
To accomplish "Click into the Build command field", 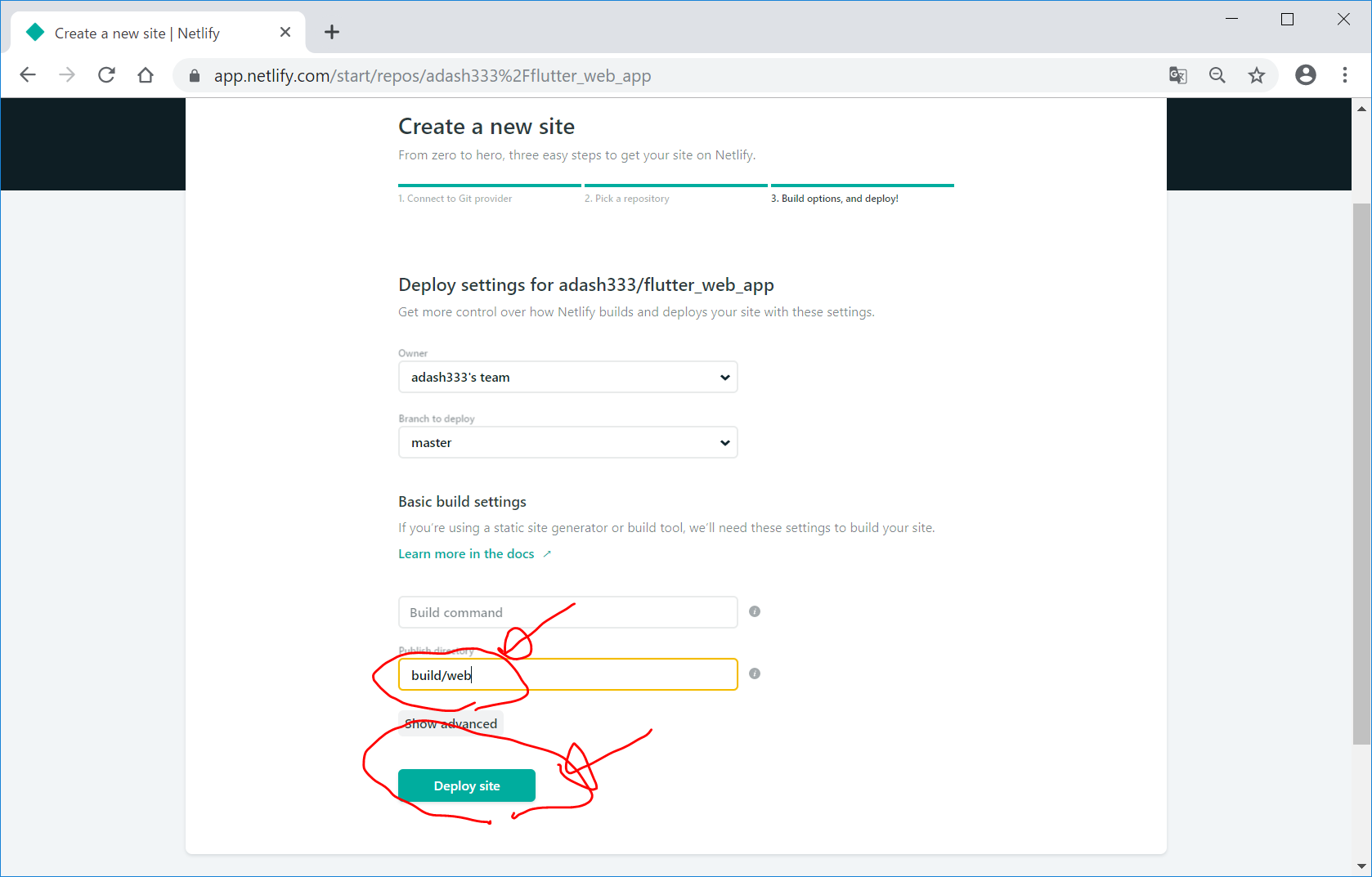I will (x=567, y=612).
